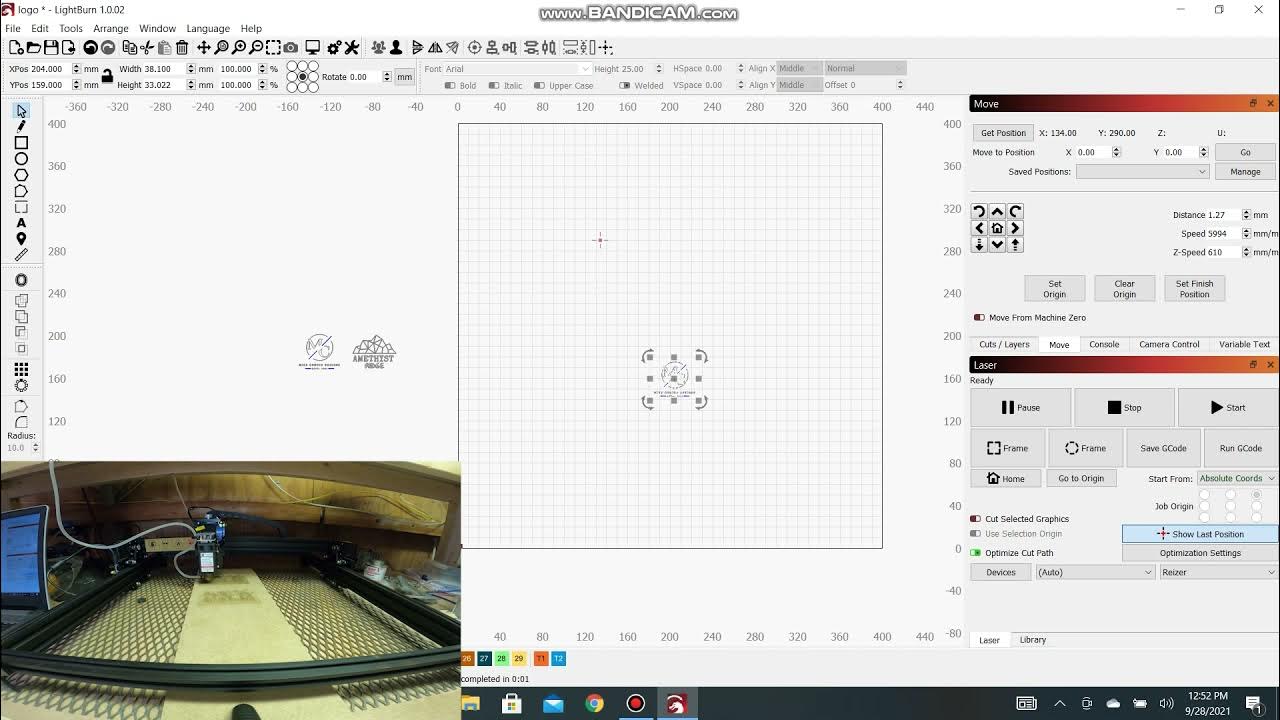Home laser via jog pad house icon
Screen dimensions: 1280x720
997,228
